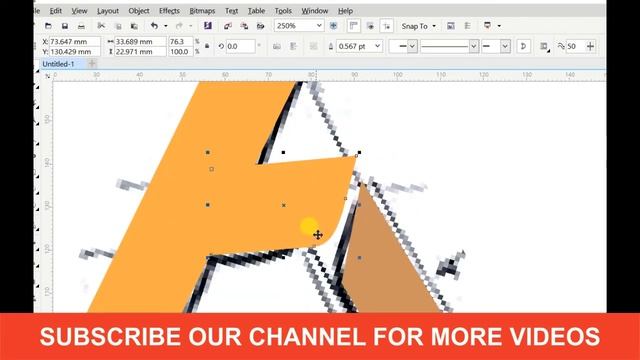Open the Bitmaps menu
The image size is (640, 360).
point(202,11)
